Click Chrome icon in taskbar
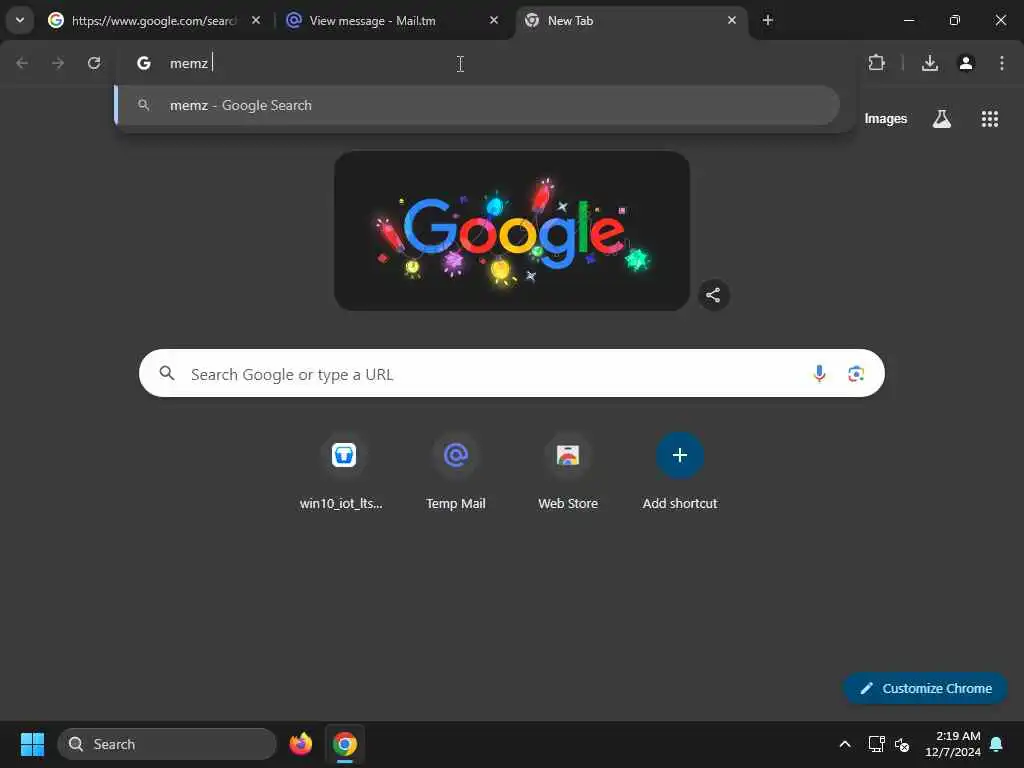The height and width of the screenshot is (768, 1024). (x=345, y=744)
